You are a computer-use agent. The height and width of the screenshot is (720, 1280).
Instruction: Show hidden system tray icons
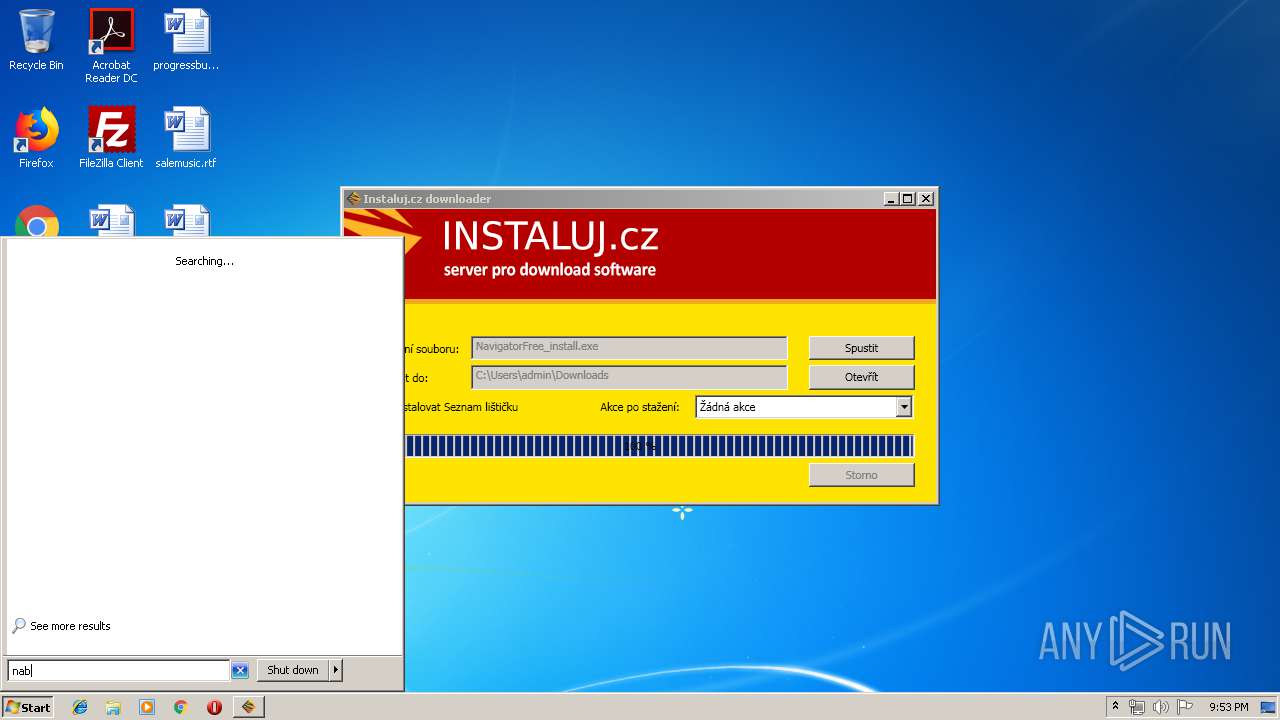1115,707
